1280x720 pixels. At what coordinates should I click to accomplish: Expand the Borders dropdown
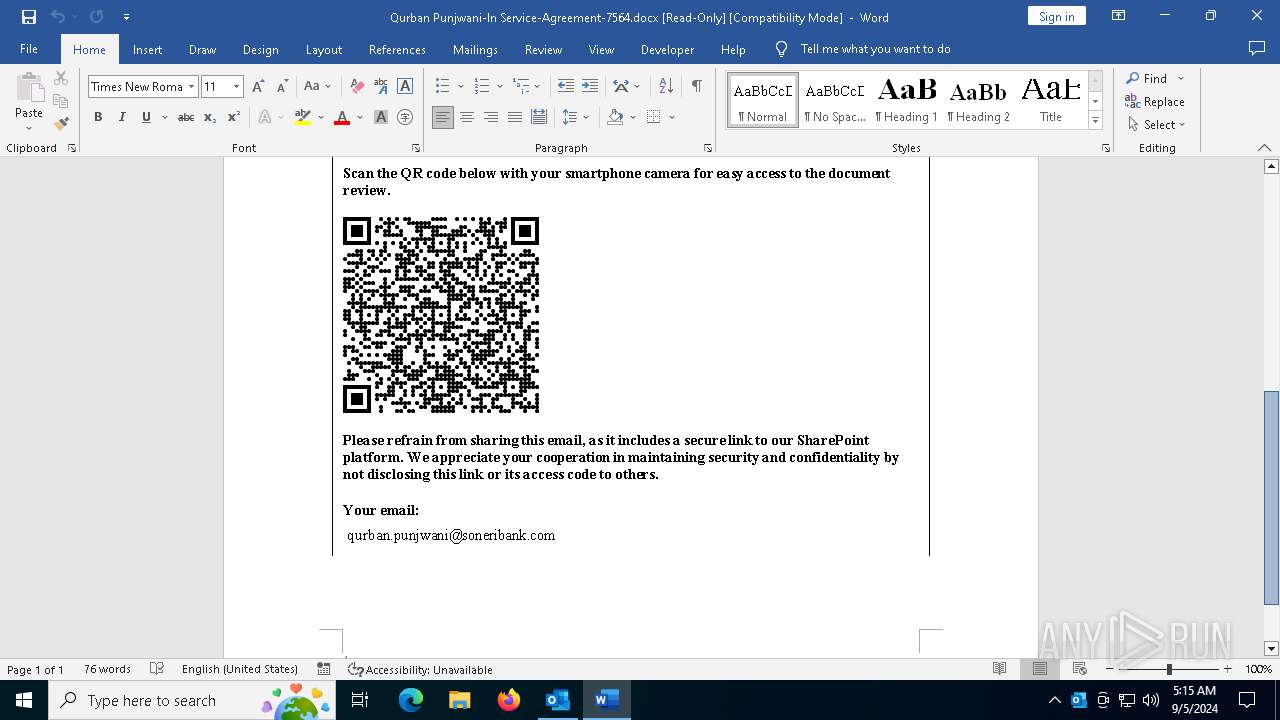coord(672,117)
